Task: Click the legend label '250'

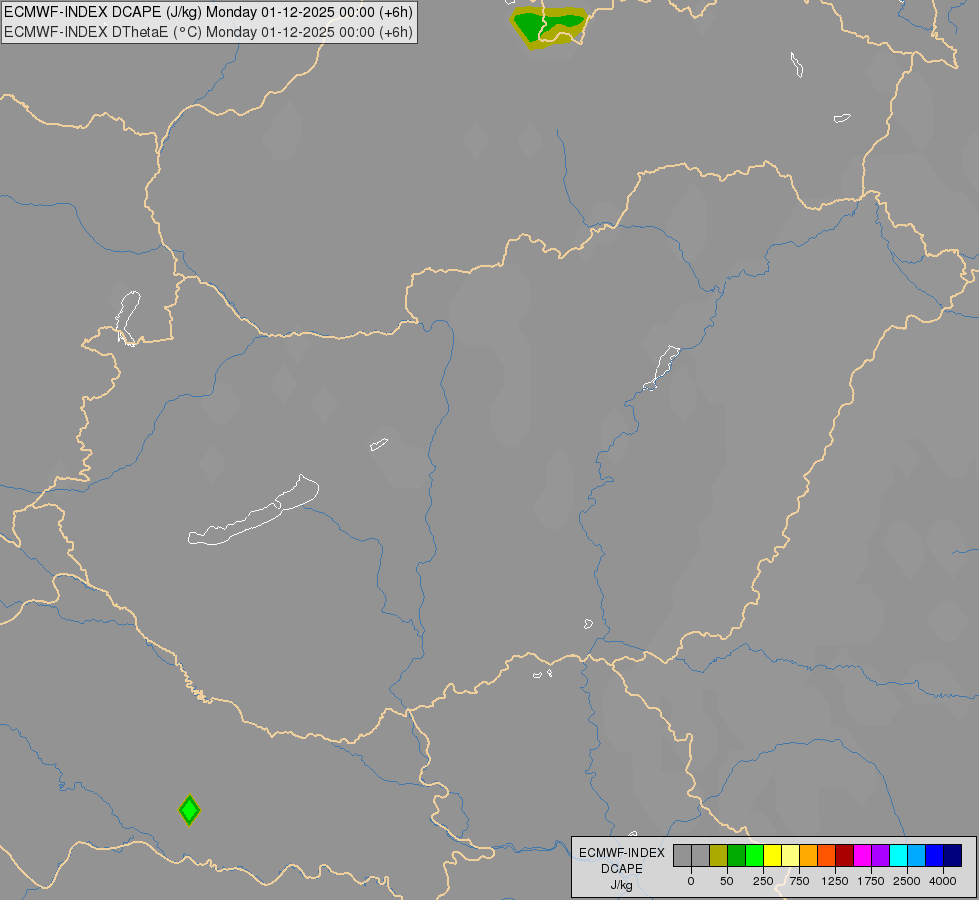Action: [x=763, y=881]
